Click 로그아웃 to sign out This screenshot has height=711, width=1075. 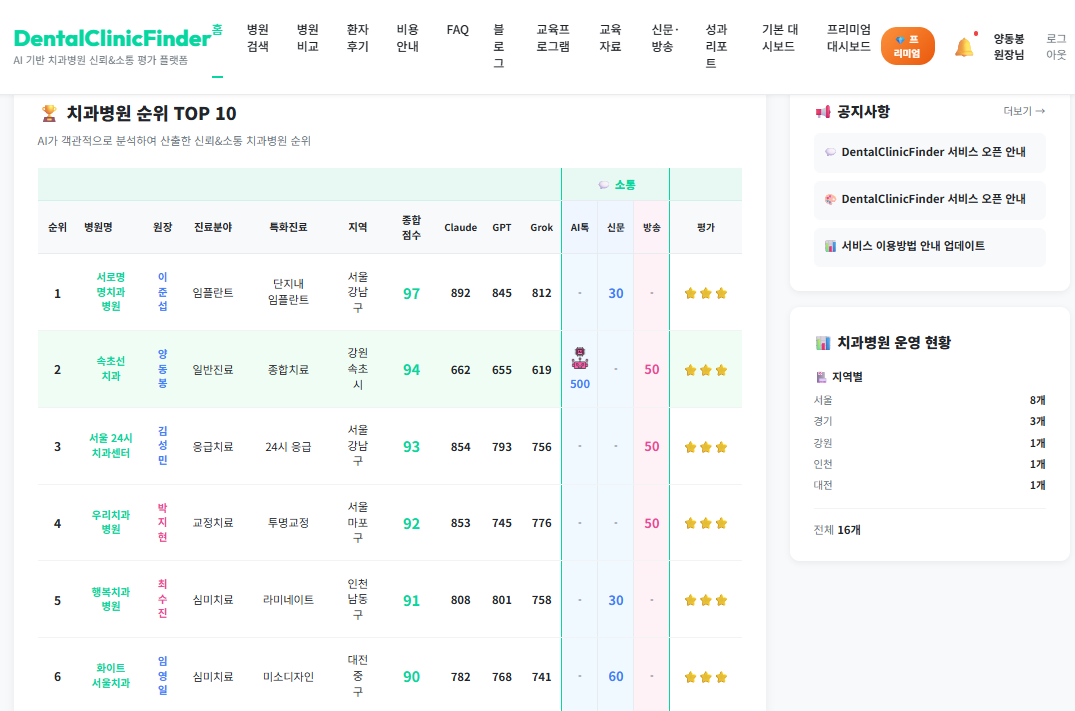tap(1057, 45)
